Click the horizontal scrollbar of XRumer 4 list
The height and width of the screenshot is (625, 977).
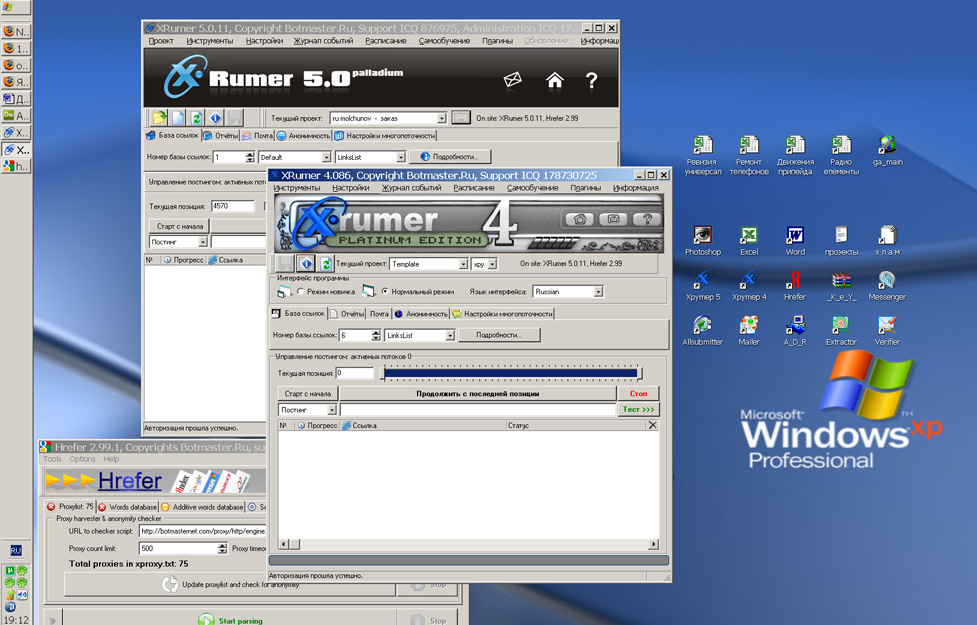coord(469,545)
